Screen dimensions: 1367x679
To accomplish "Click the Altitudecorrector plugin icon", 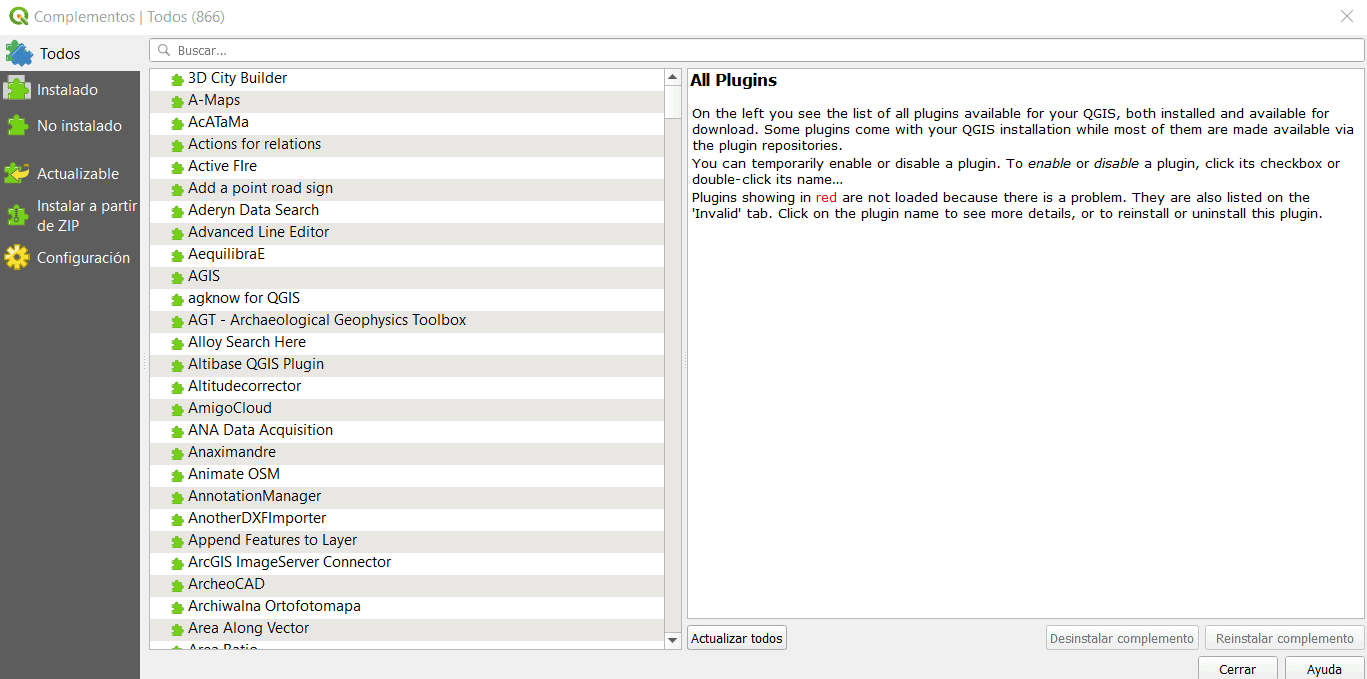I will 177,387.
